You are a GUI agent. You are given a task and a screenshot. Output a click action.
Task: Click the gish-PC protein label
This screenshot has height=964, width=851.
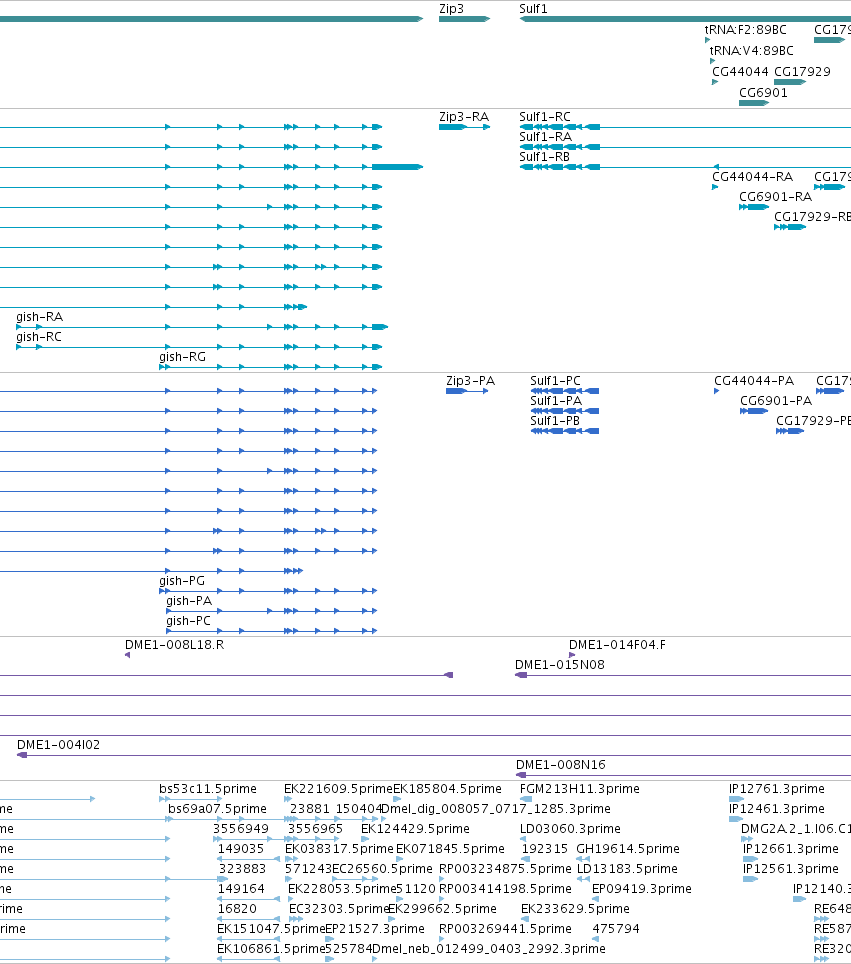click(x=188, y=621)
